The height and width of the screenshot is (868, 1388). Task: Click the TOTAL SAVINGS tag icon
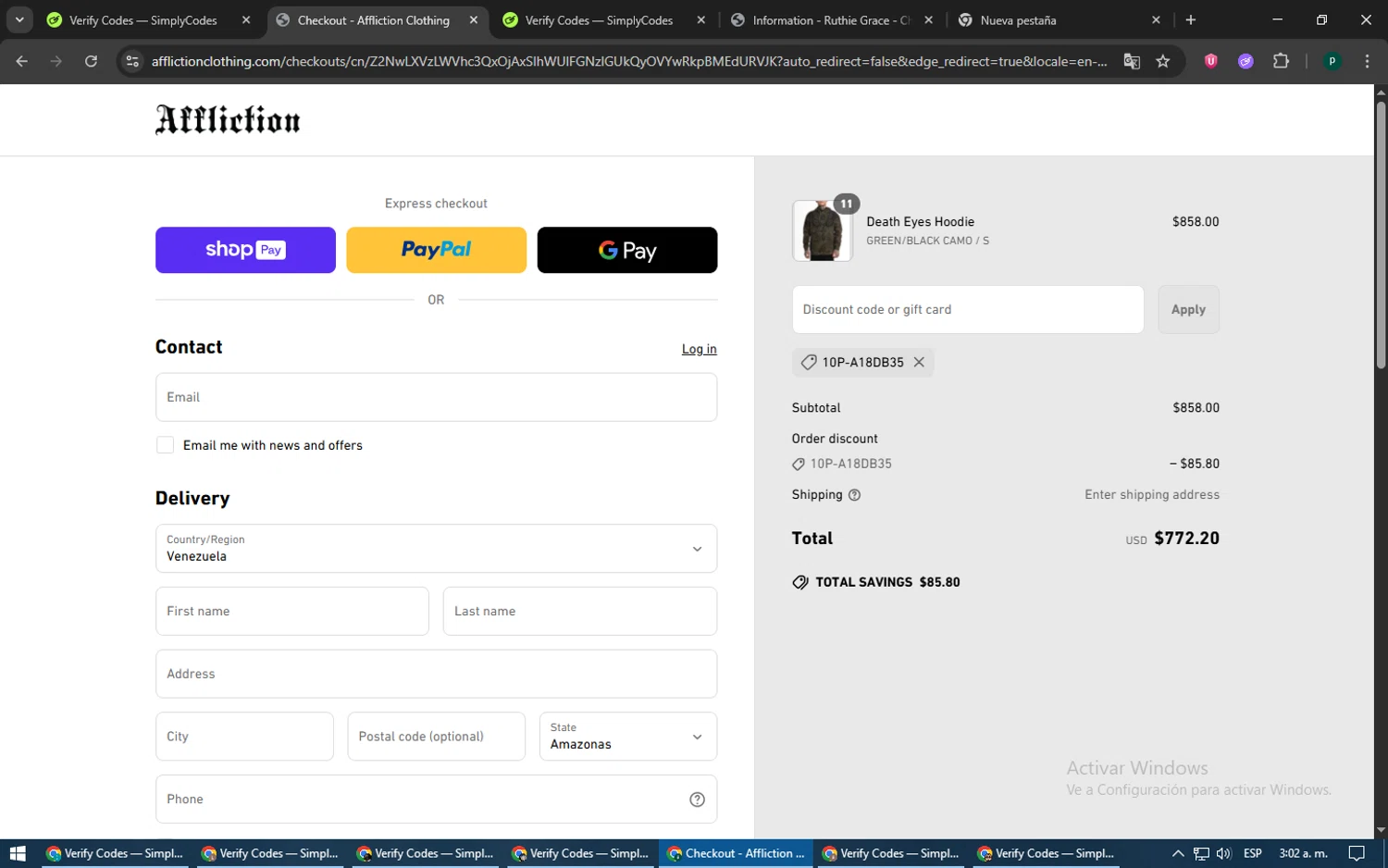click(800, 582)
